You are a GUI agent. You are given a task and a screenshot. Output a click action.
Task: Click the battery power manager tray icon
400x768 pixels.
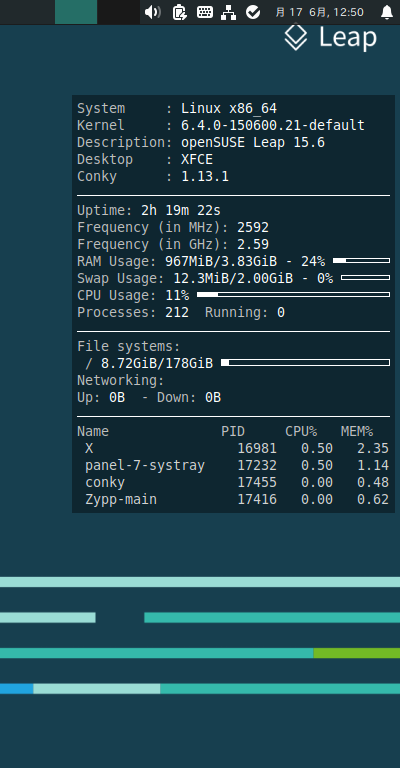(180, 12)
